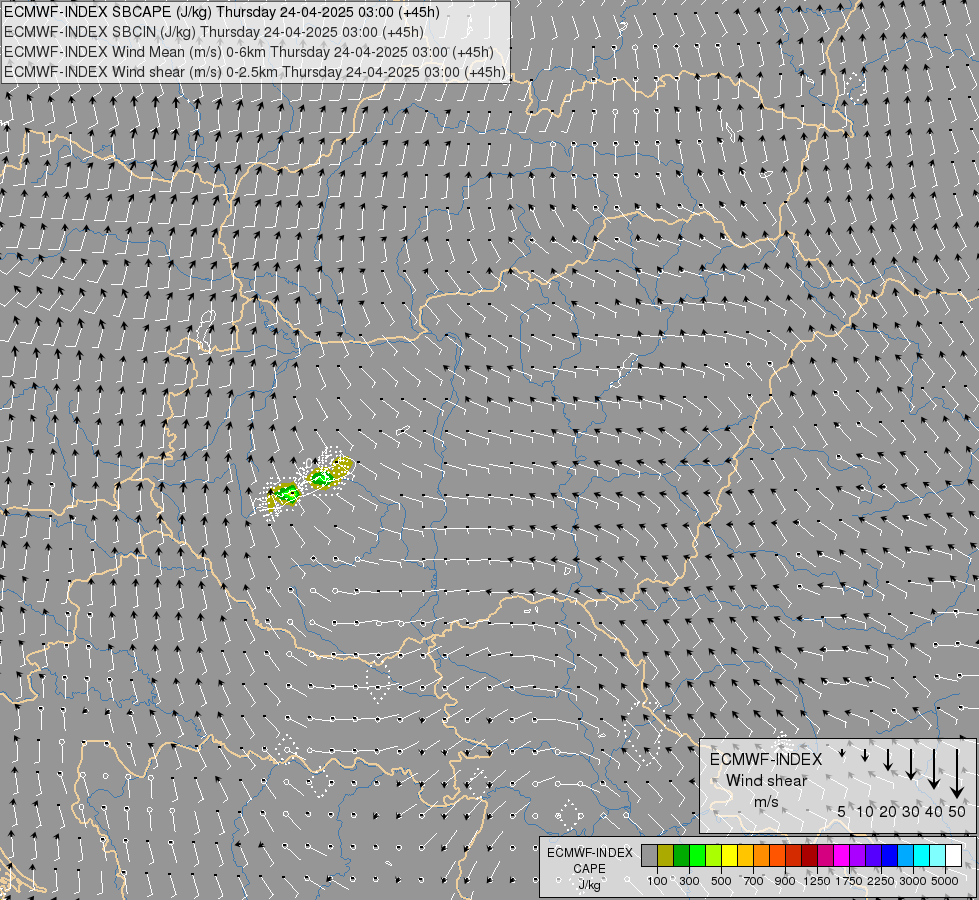Select the orange-red swatch before 900
This screenshot has width=979, height=900.
[777, 856]
